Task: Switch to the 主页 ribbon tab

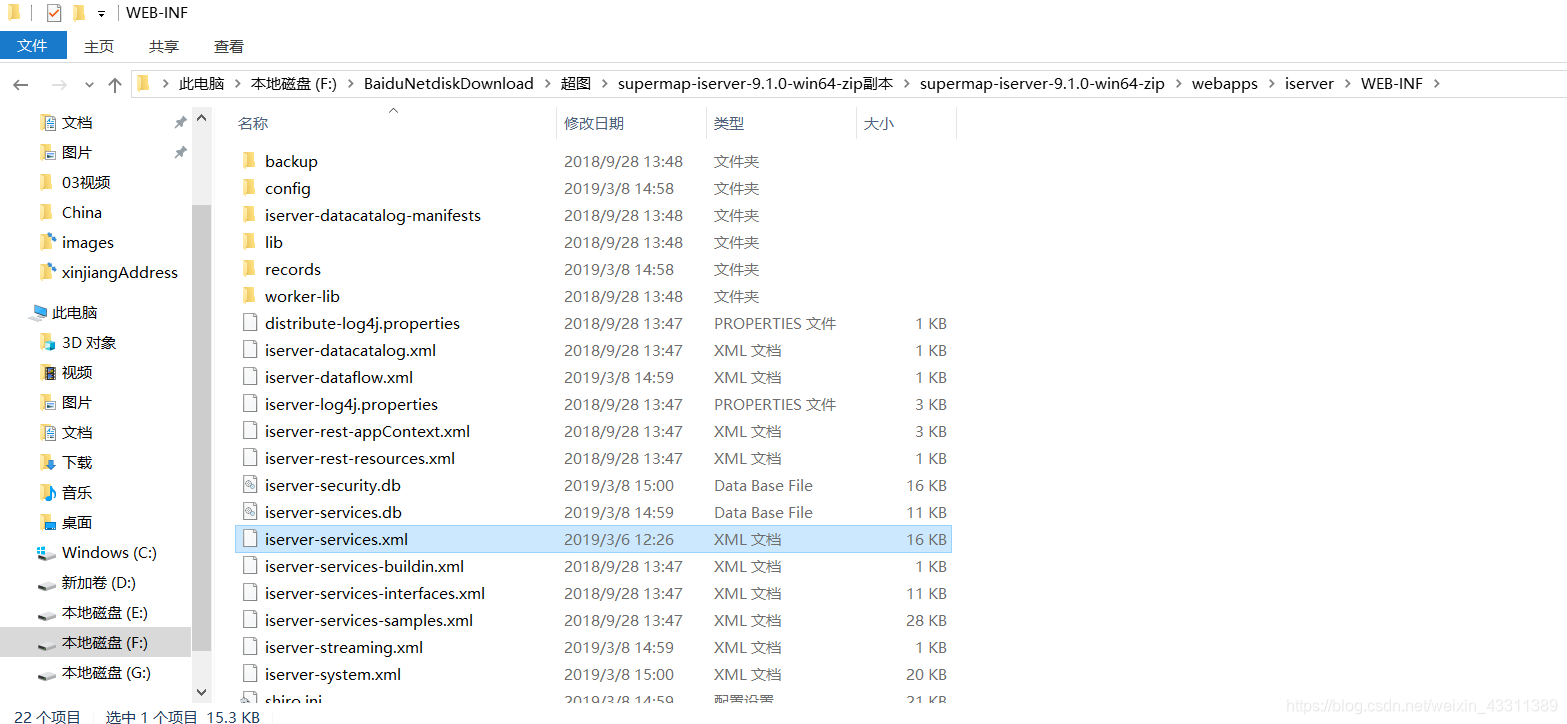Action: click(x=99, y=46)
